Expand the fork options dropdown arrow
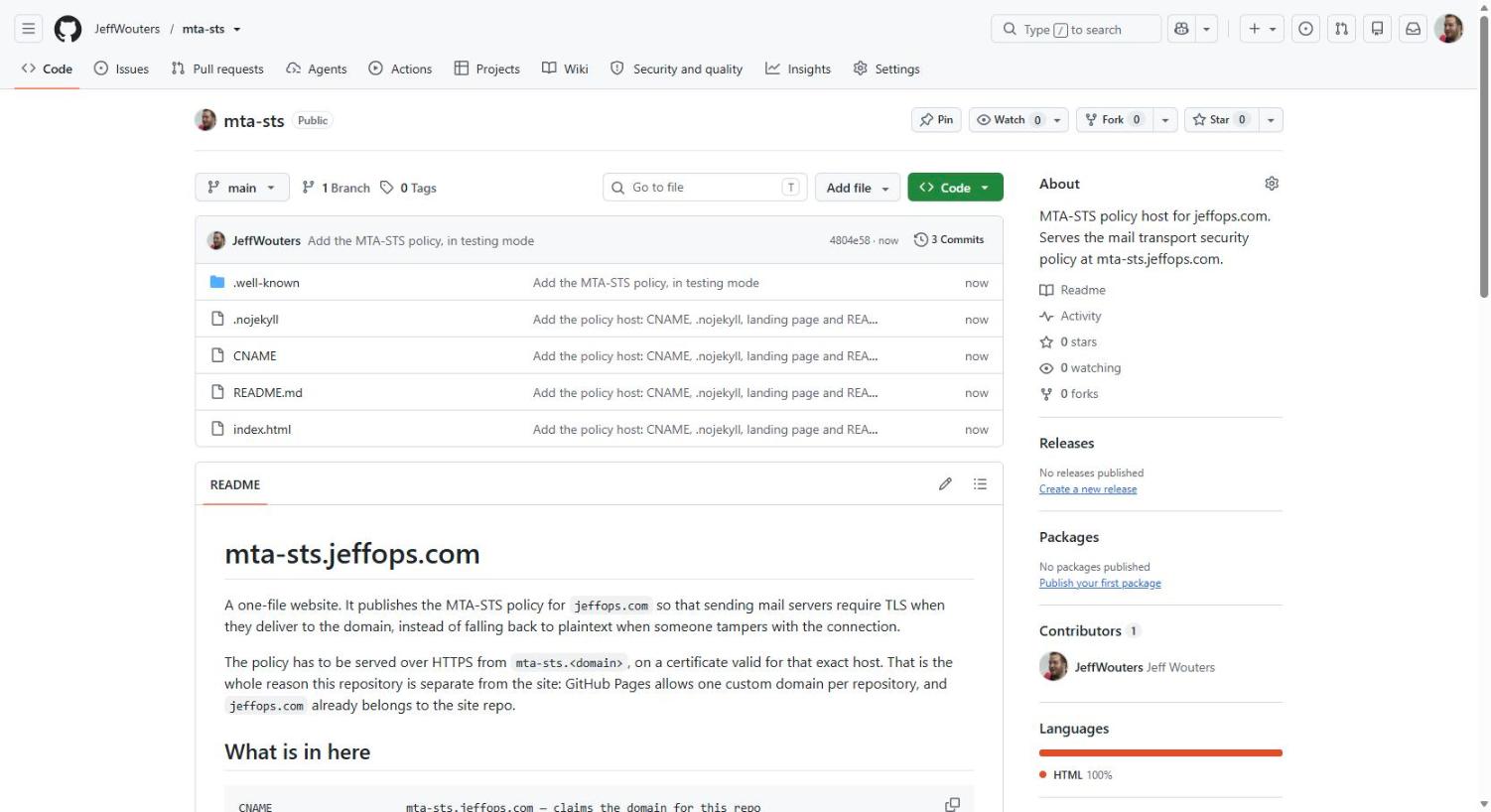The image size is (1491, 812). pyautogui.click(x=1165, y=120)
